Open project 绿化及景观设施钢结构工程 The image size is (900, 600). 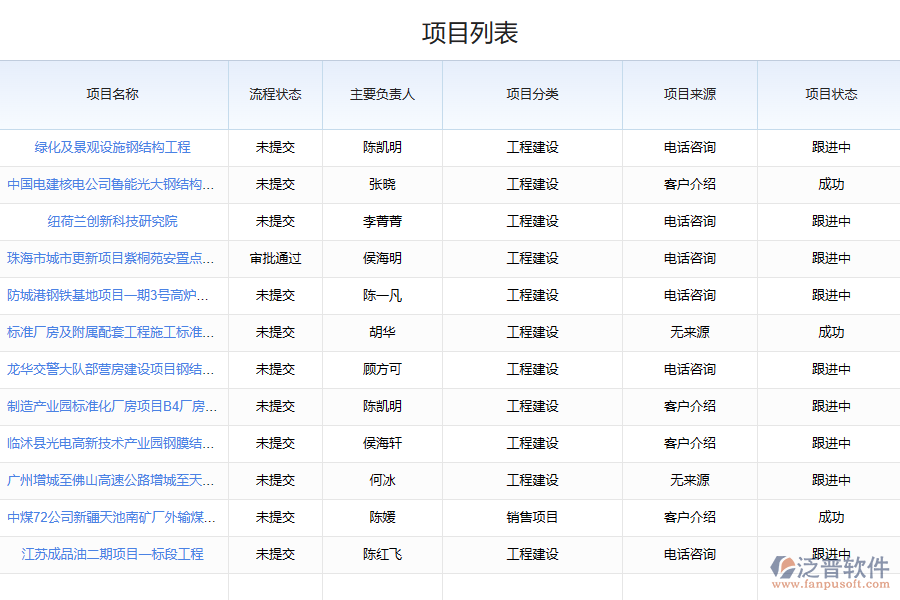pyautogui.click(x=113, y=147)
